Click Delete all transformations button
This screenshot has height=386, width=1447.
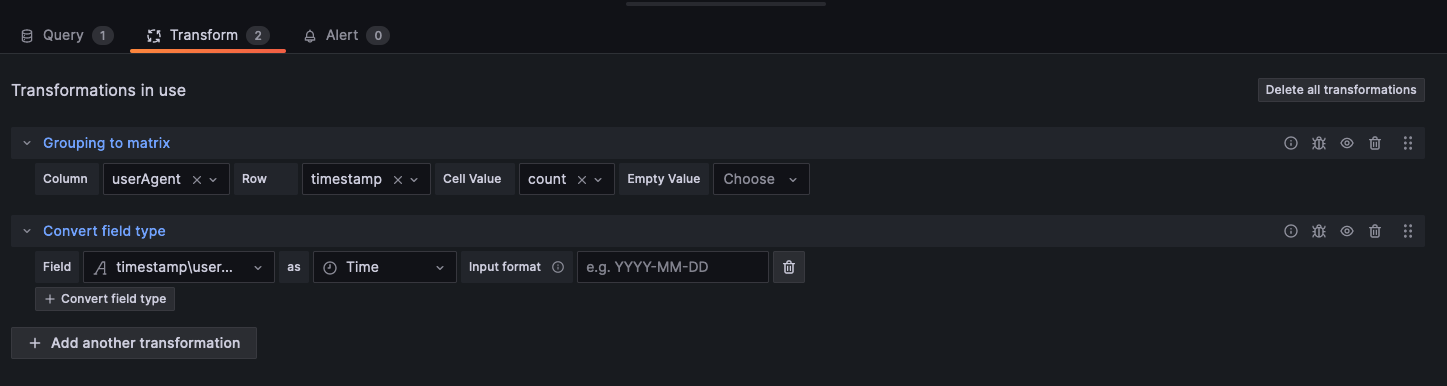coord(1341,90)
